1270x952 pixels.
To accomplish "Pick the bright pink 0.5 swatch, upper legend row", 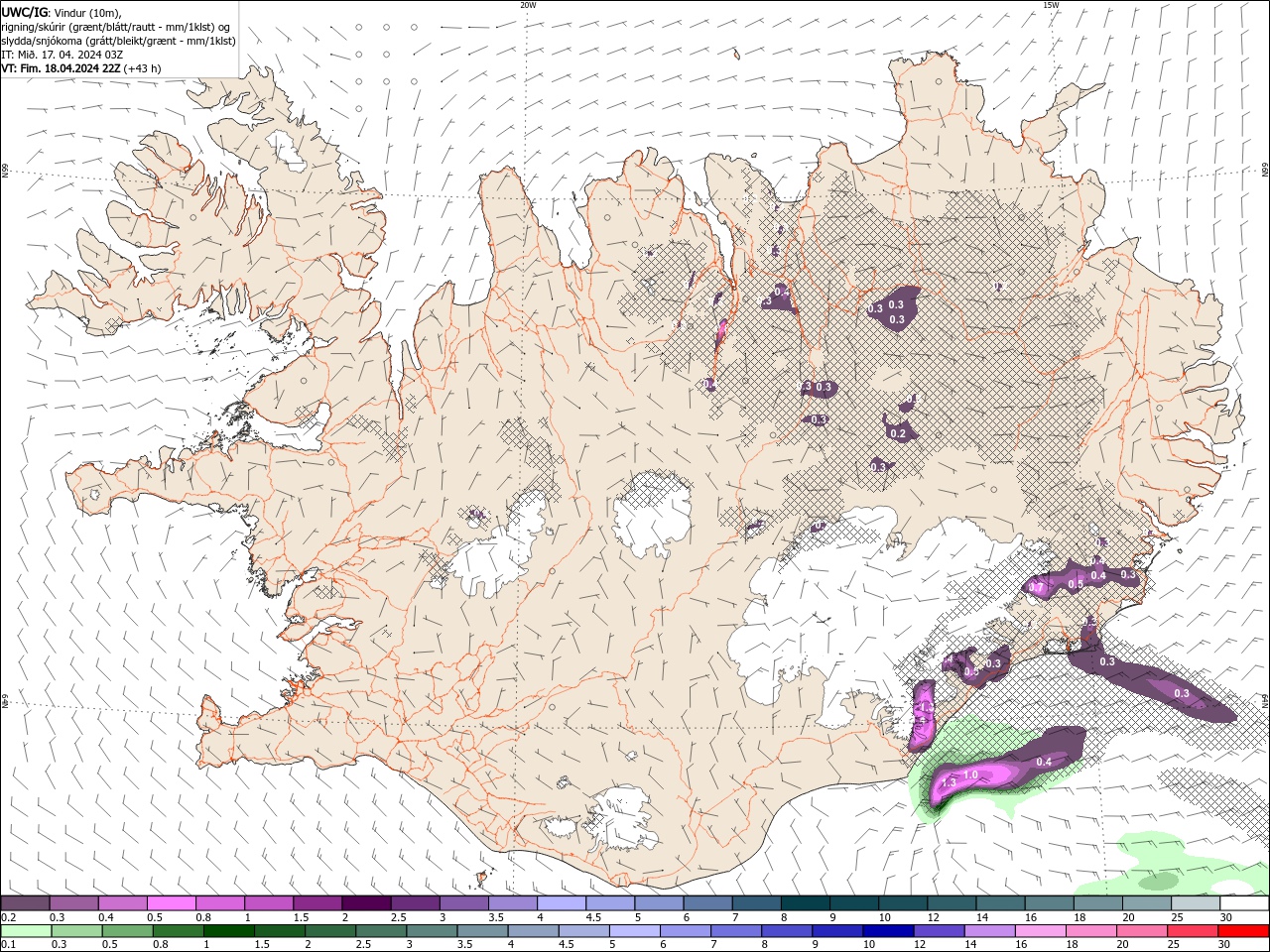I will [x=172, y=903].
